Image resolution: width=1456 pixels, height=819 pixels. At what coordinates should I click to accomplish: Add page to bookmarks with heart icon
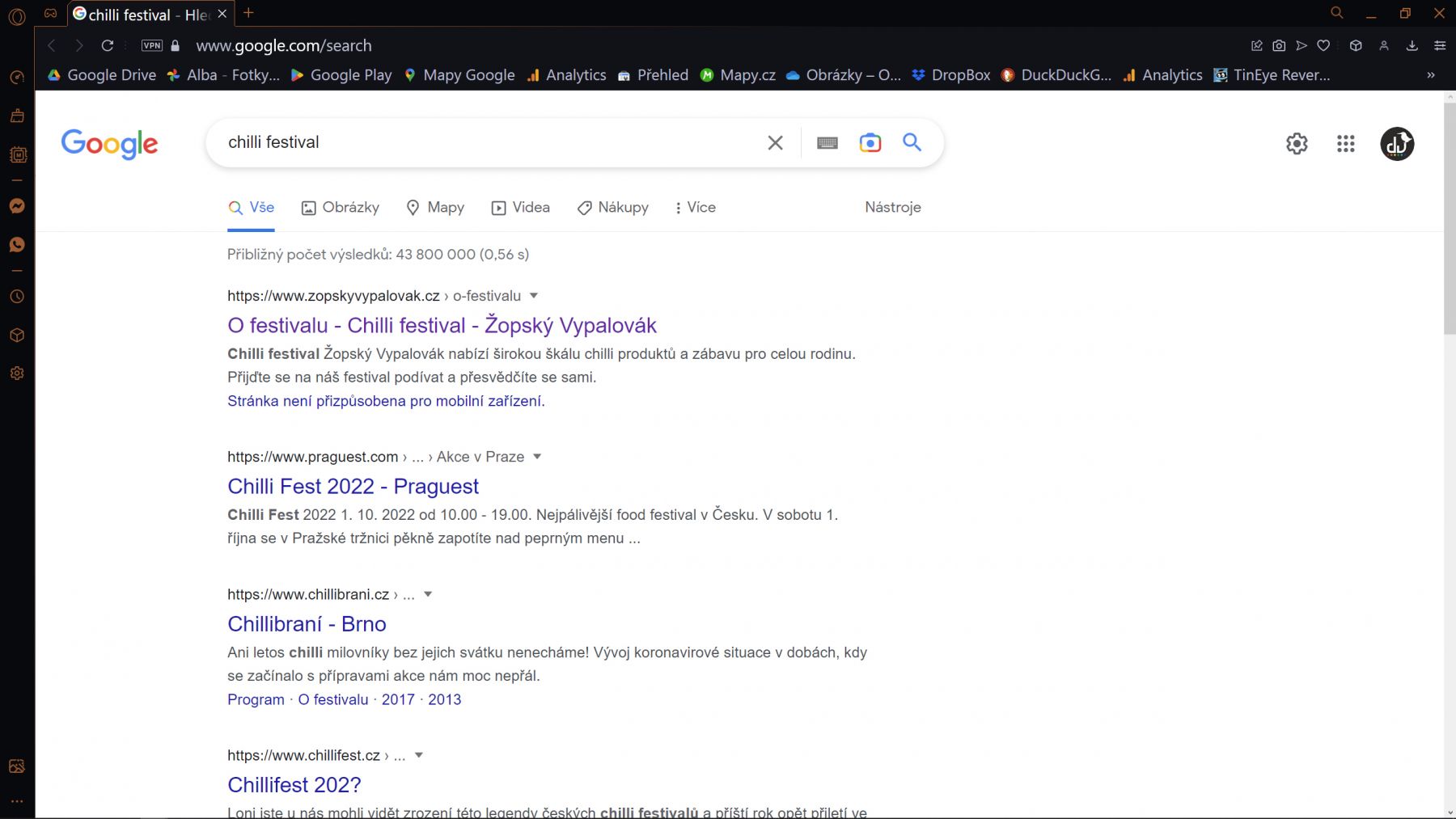[x=1323, y=46]
